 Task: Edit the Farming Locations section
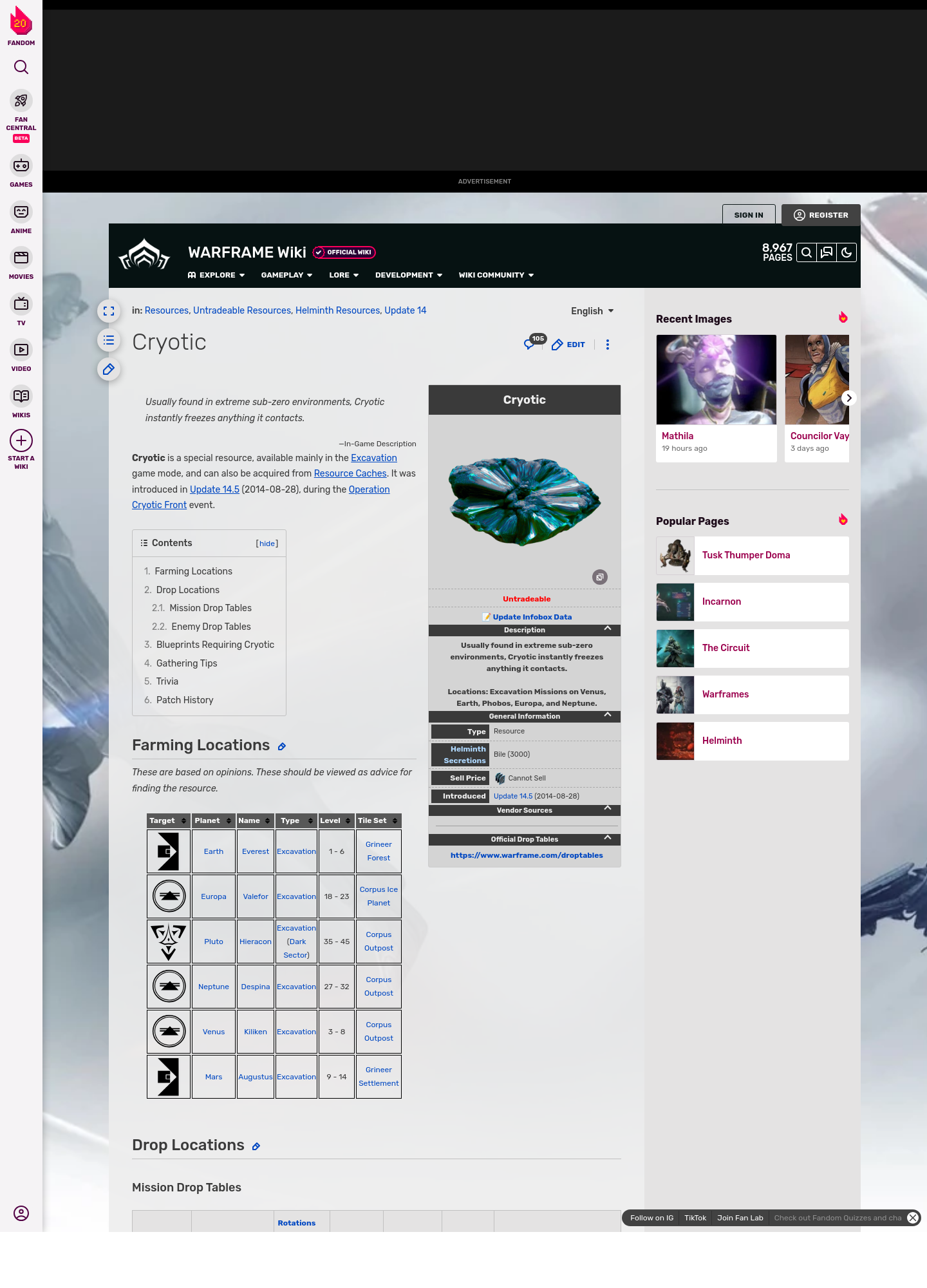coord(282,746)
